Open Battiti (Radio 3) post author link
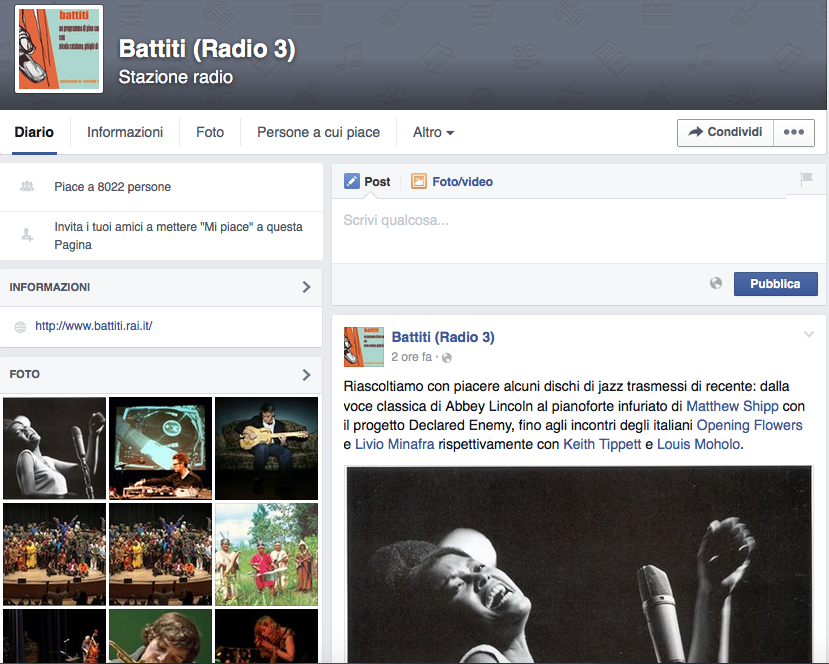Image resolution: width=829 pixels, height=664 pixels. pos(443,337)
